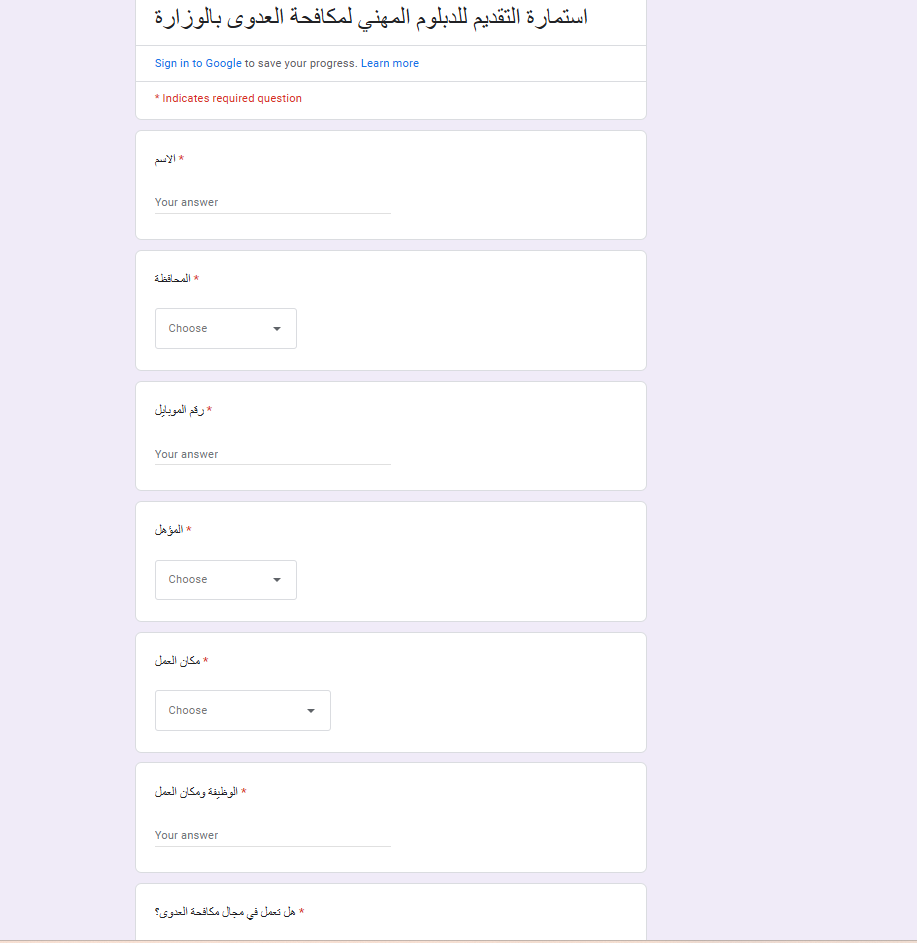Image resolution: width=917 pixels, height=943 pixels.
Task: Open the Learn more link
Action: point(390,63)
